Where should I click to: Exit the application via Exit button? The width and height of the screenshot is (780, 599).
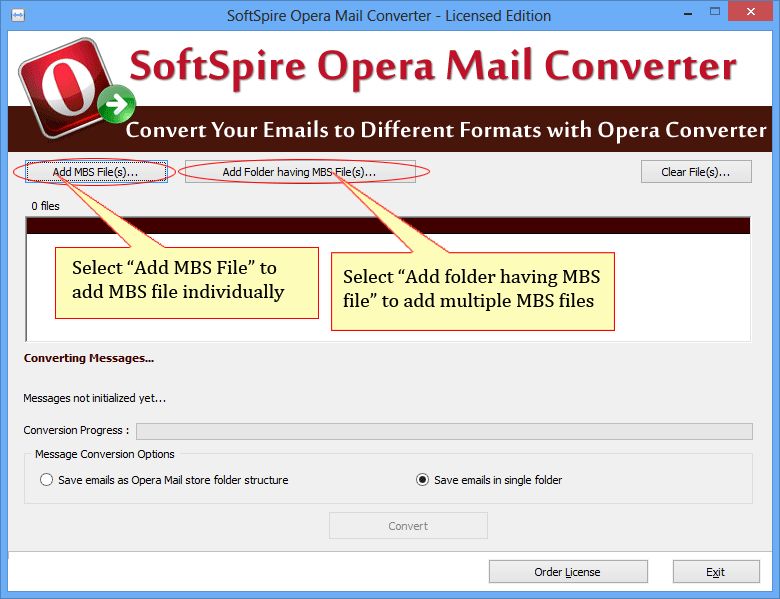tap(715, 572)
